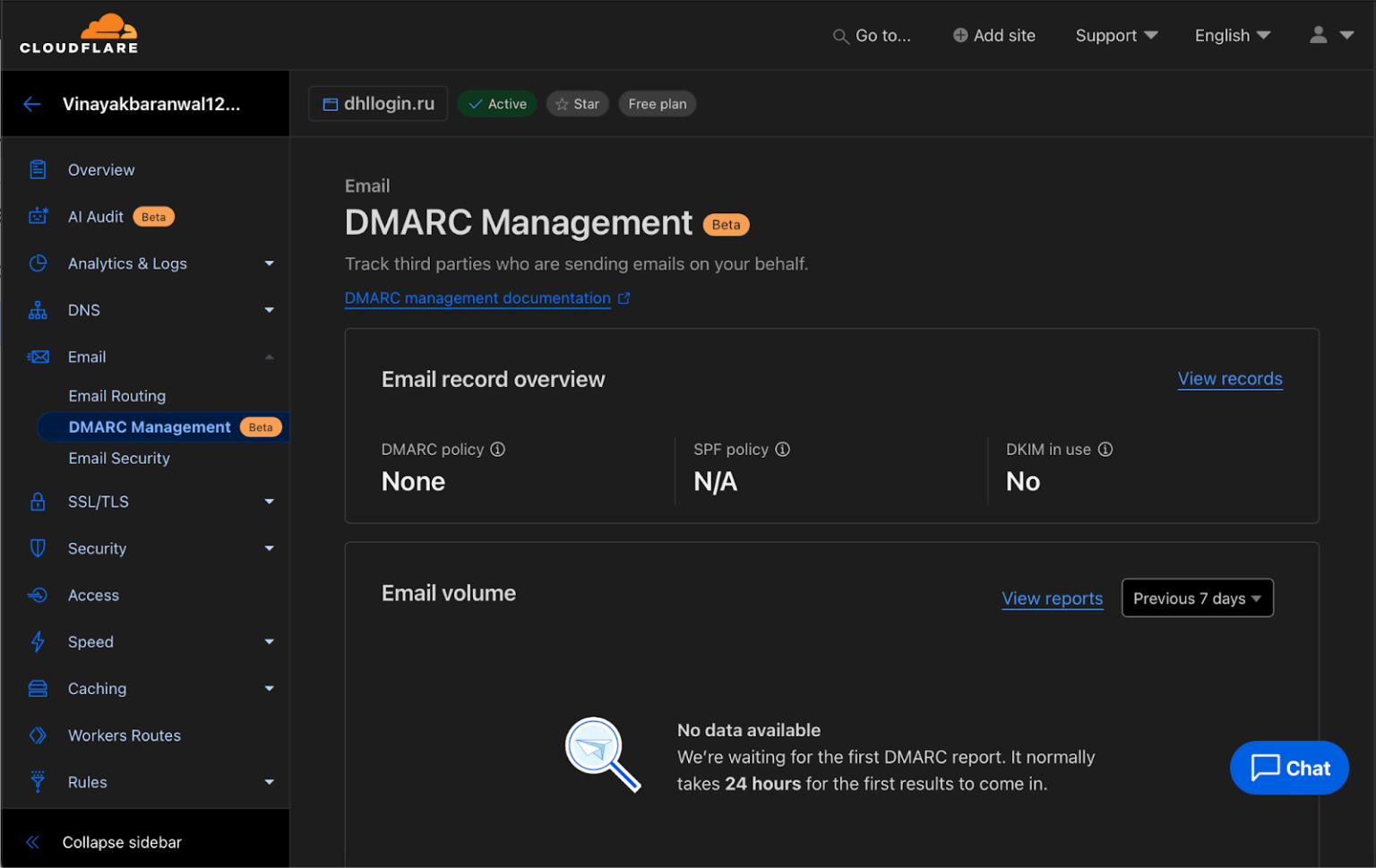Select Email Routing in the sidebar
The height and width of the screenshot is (868, 1376).
point(116,395)
